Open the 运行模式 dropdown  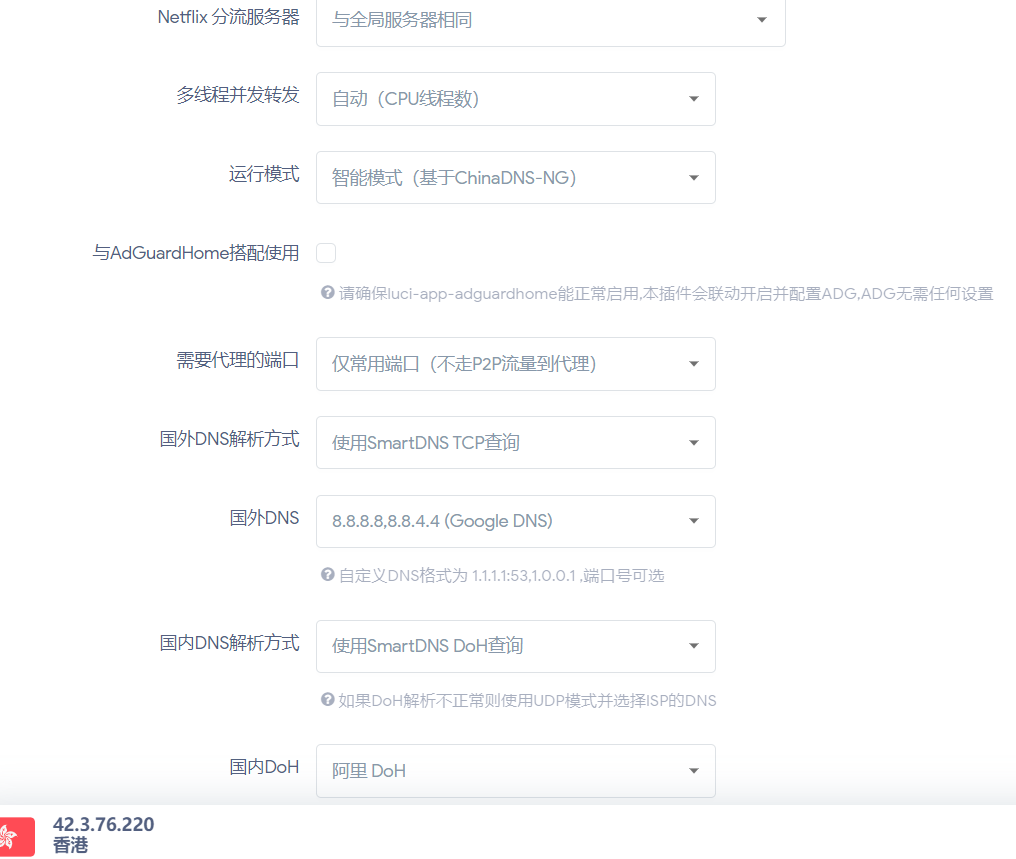tap(516, 178)
